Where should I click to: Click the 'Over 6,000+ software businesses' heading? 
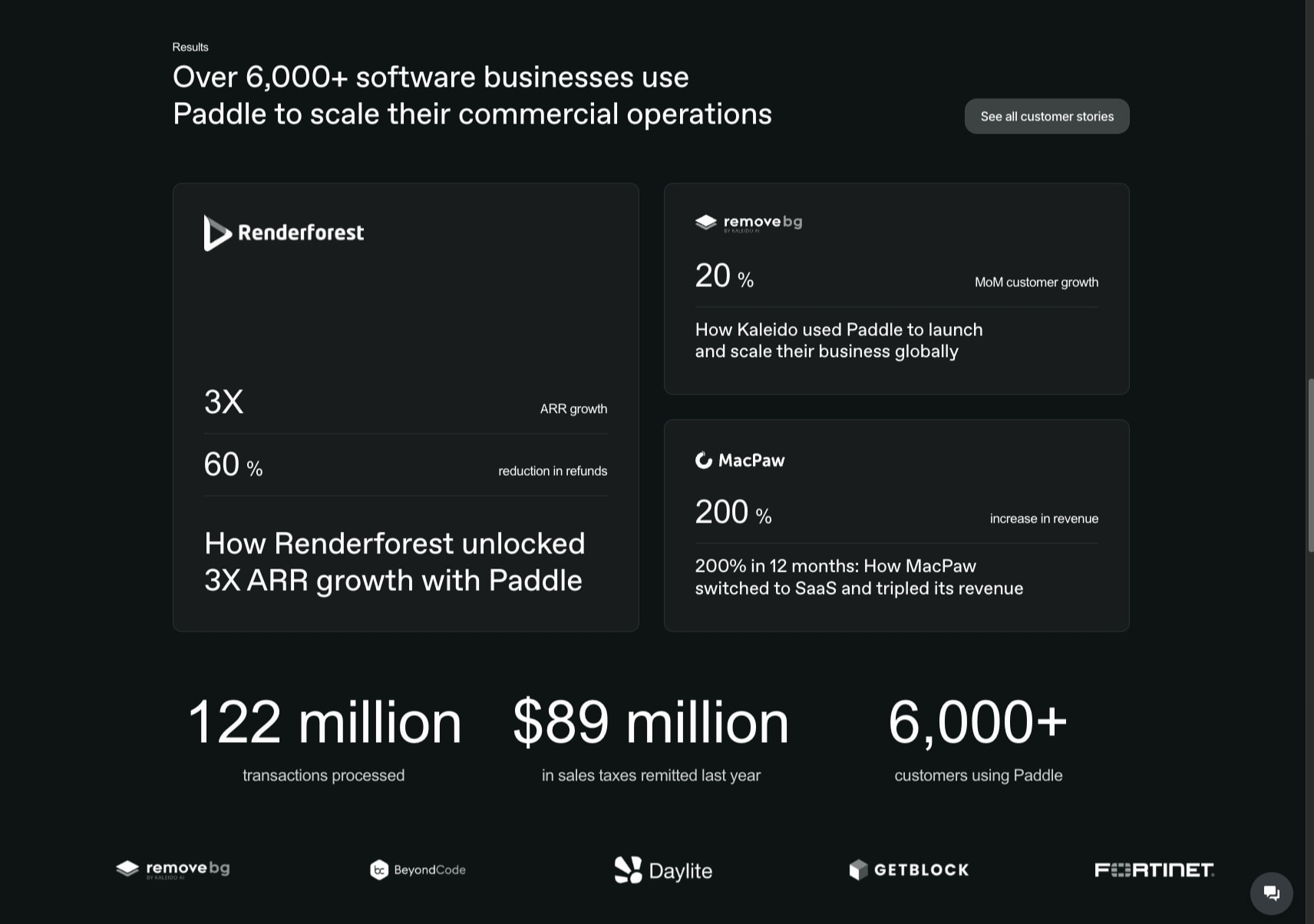(x=472, y=95)
